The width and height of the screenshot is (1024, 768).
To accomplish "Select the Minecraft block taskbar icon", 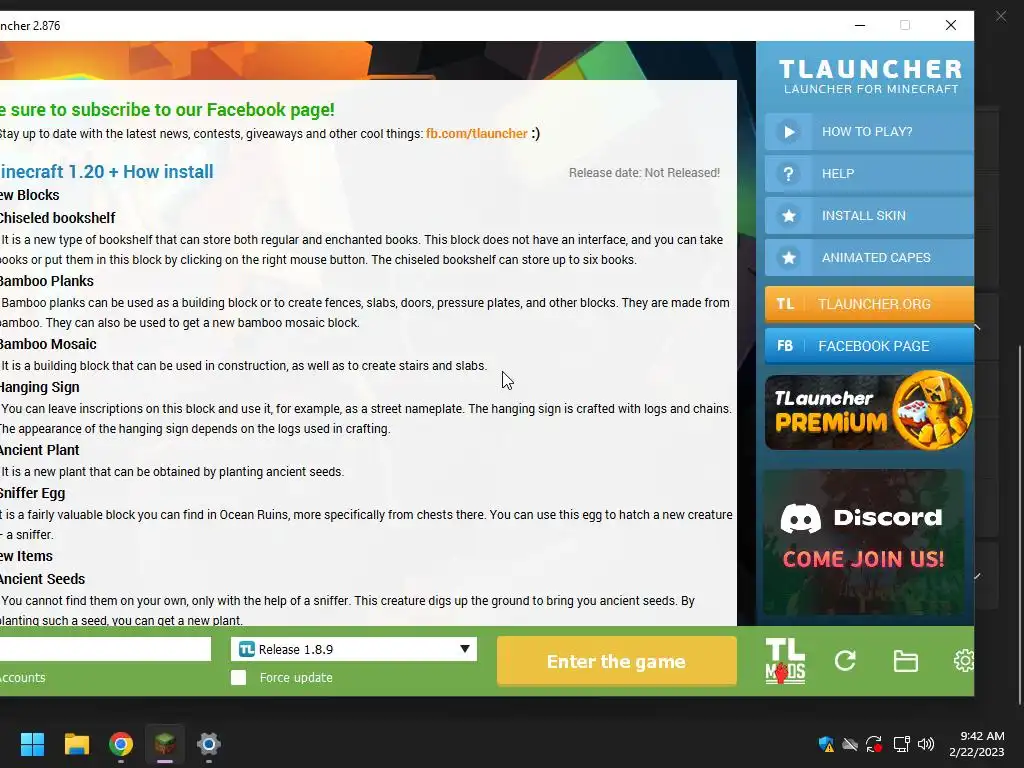I will pos(165,744).
